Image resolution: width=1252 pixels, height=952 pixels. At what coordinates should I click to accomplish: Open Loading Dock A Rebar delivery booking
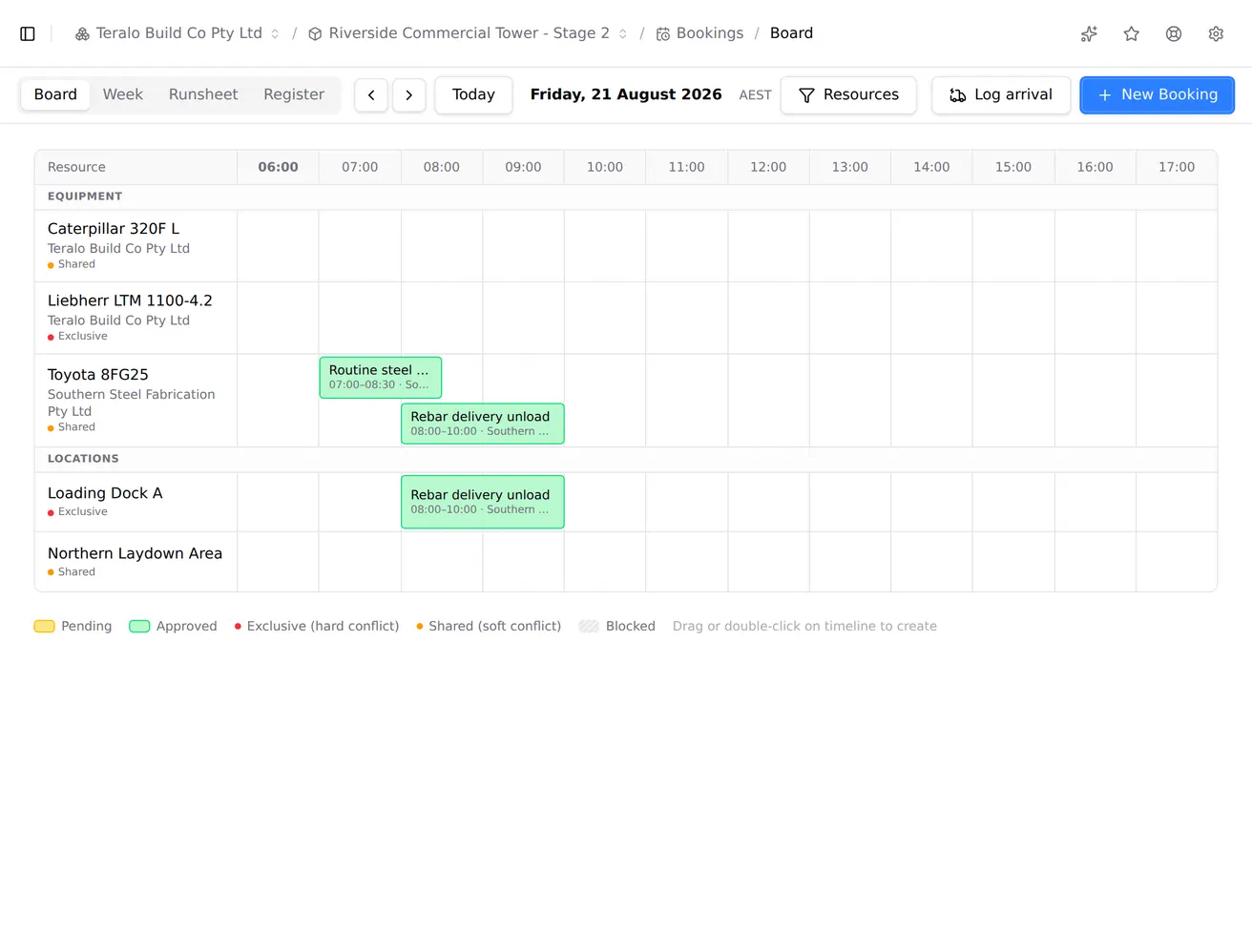coord(482,502)
